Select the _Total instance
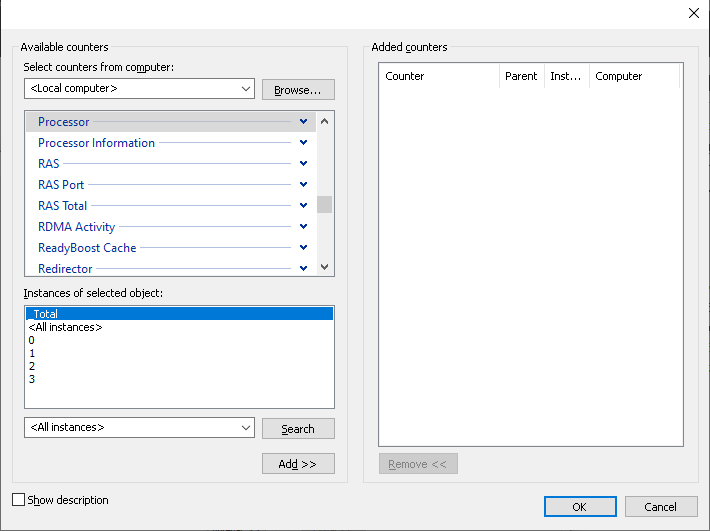The height and width of the screenshot is (531, 710). coord(179,314)
